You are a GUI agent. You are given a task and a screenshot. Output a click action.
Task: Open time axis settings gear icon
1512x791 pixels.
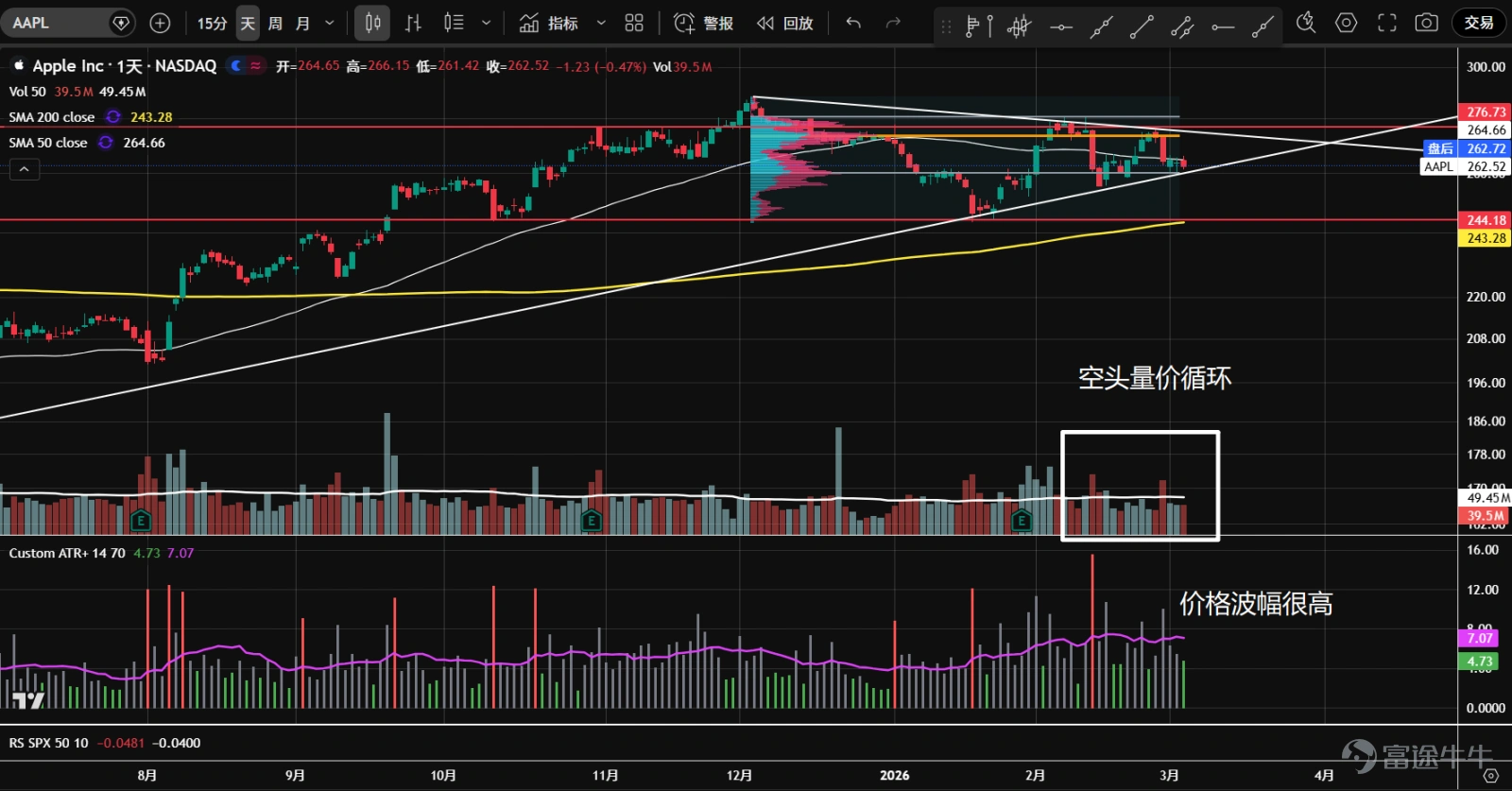1490,776
